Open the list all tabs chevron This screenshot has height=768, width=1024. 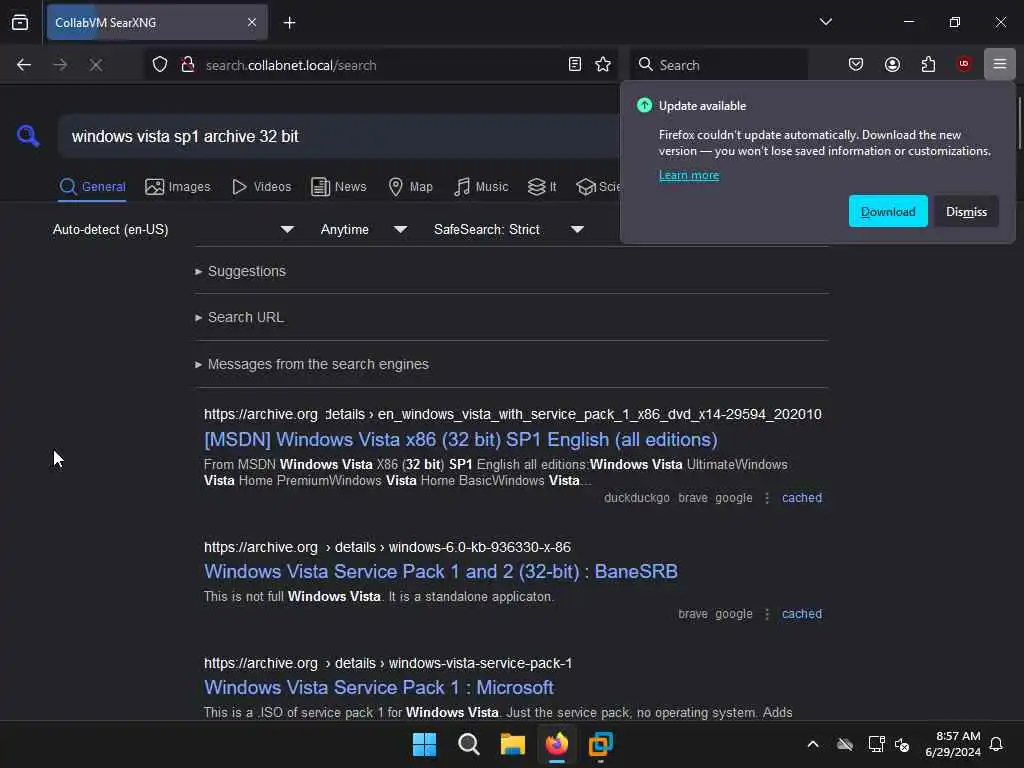pos(825,22)
